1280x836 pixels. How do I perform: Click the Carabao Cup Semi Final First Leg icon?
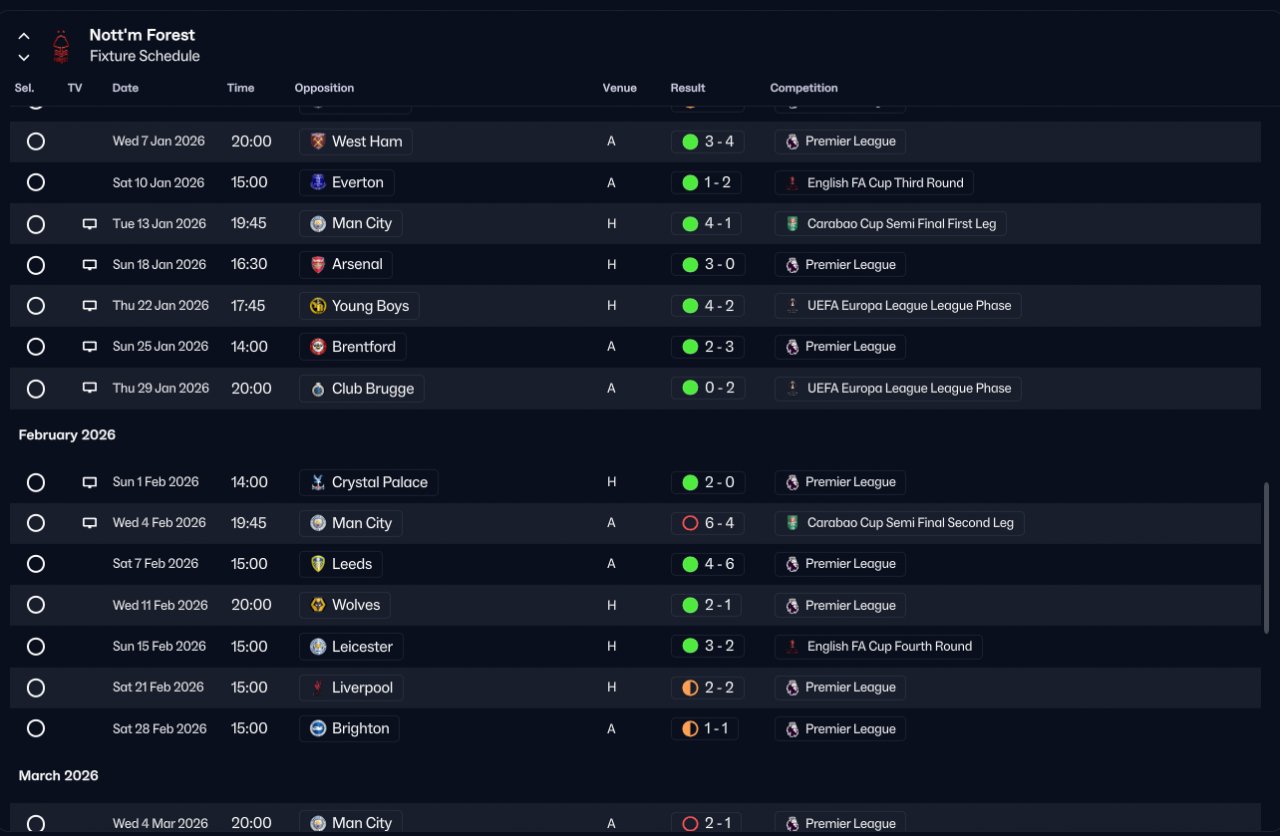pos(792,224)
